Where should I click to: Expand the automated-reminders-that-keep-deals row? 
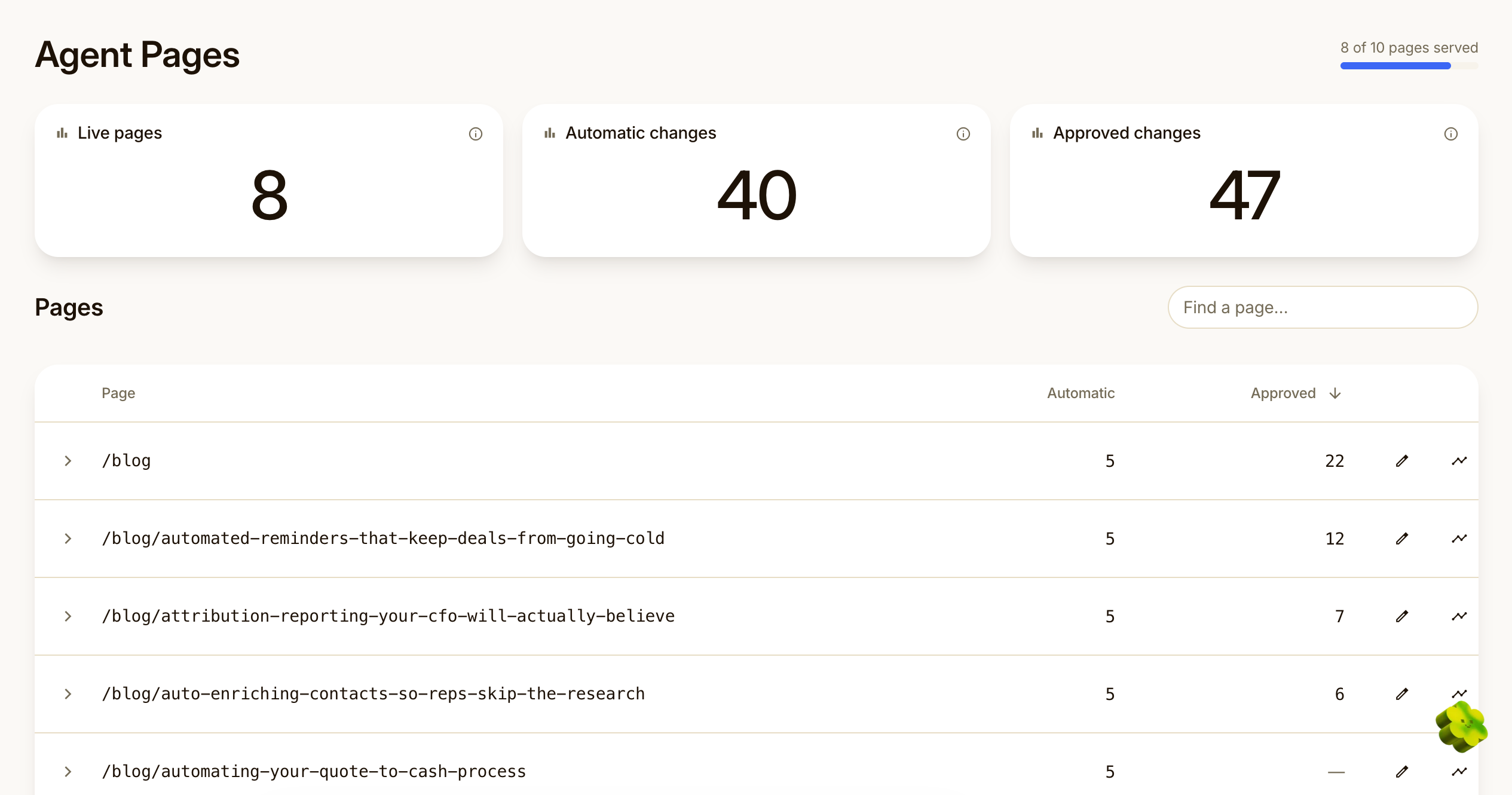point(68,539)
